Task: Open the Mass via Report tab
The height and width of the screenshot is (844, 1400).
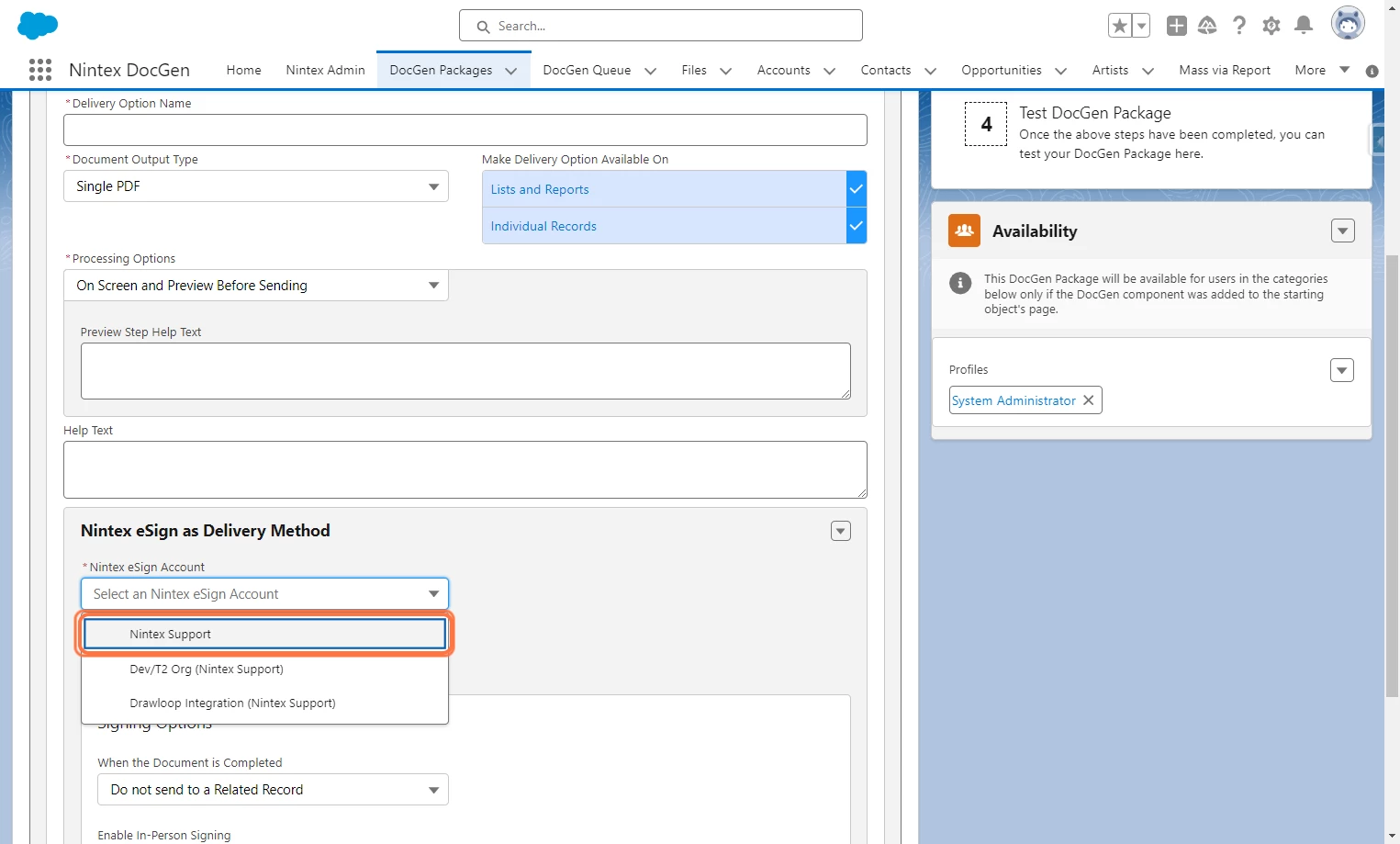Action: tap(1225, 70)
